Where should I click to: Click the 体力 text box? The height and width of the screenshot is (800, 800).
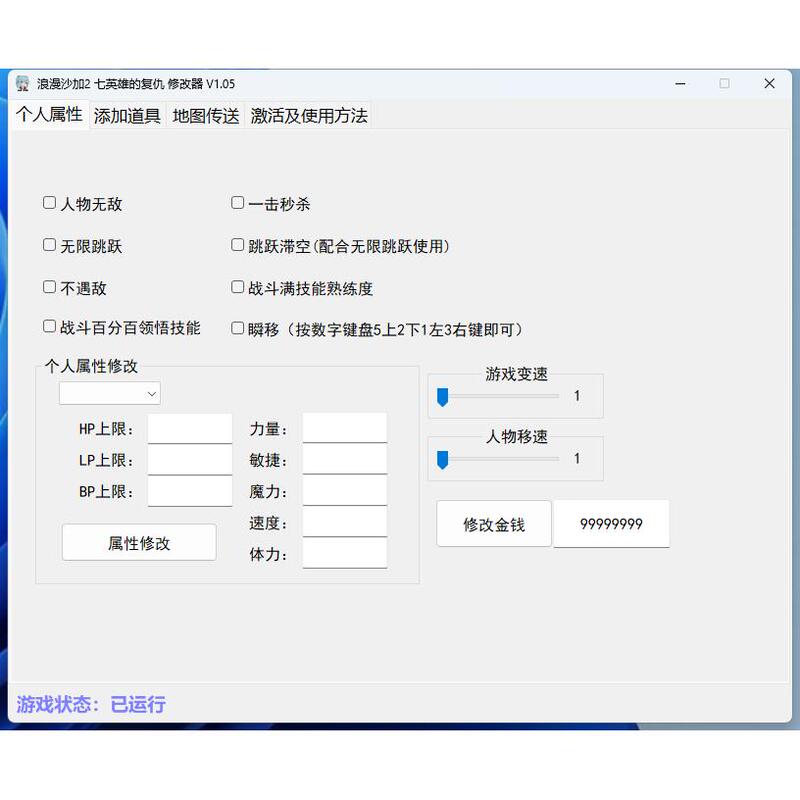345,554
